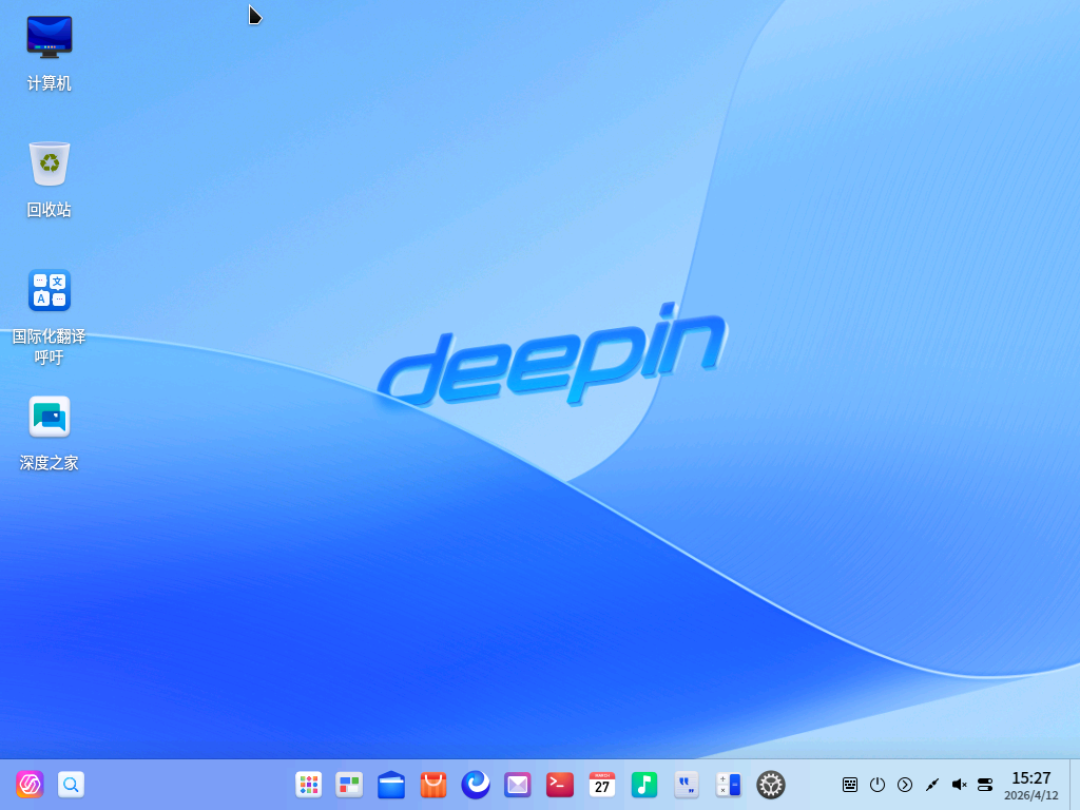The image size is (1080, 810).
Task: Open the onscreen keyboard tray icon
Action: point(850,785)
